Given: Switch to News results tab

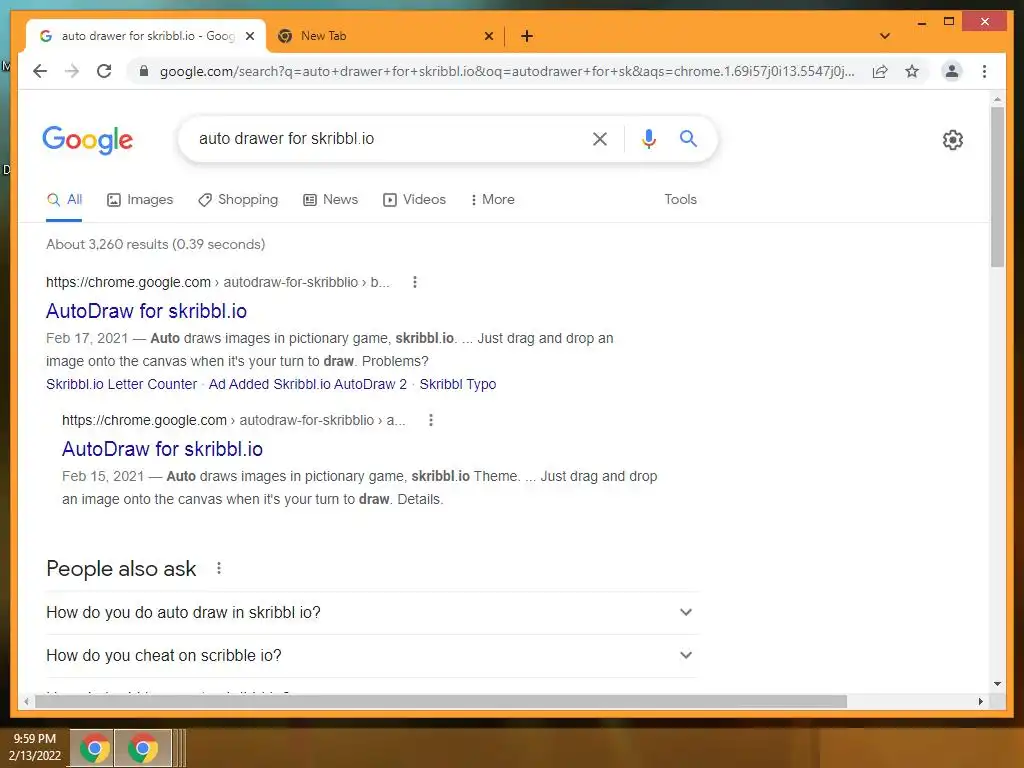Looking at the screenshot, I should pyautogui.click(x=330, y=200).
